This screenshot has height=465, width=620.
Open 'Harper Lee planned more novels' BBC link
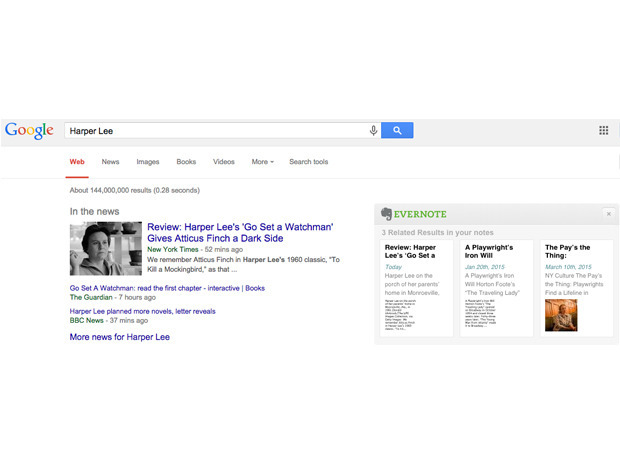[x=142, y=311]
